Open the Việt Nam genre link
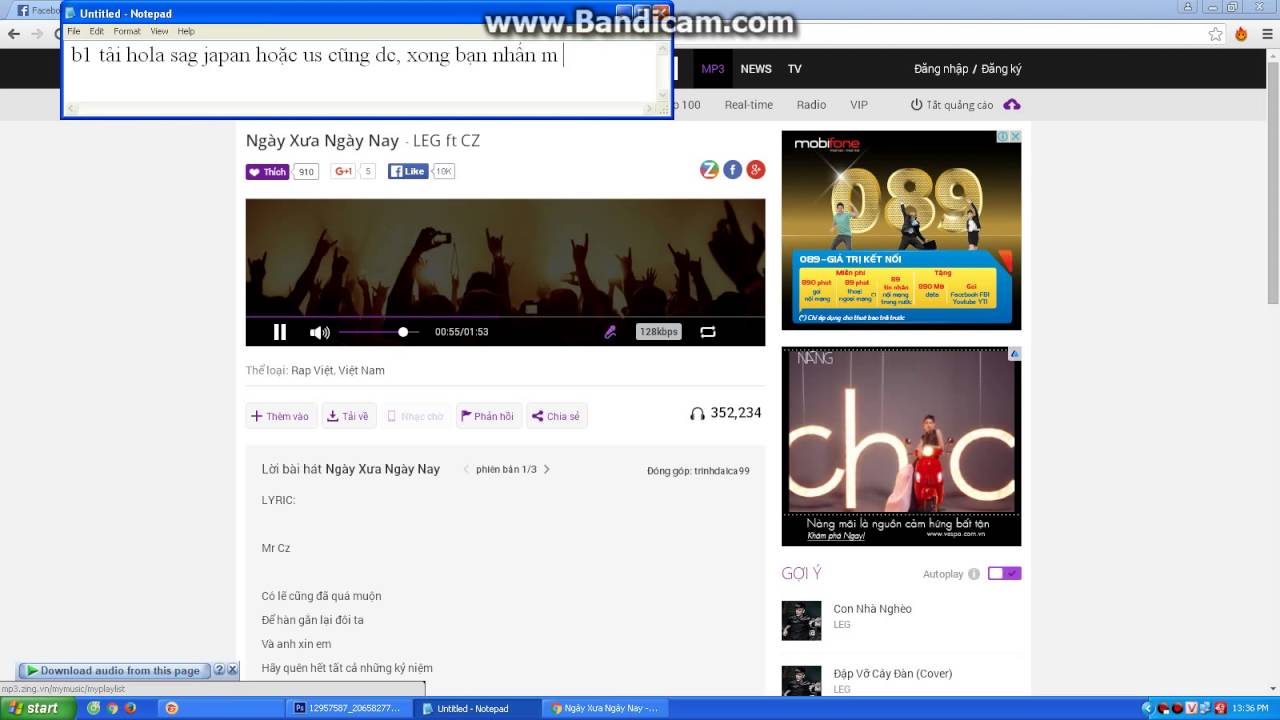 pyautogui.click(x=361, y=370)
